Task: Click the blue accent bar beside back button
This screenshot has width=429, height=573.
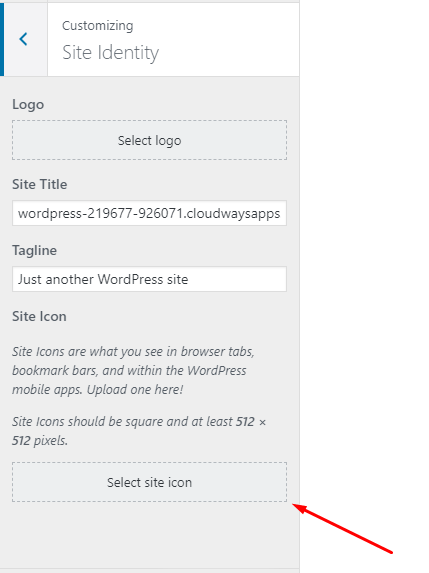Action: point(2,39)
